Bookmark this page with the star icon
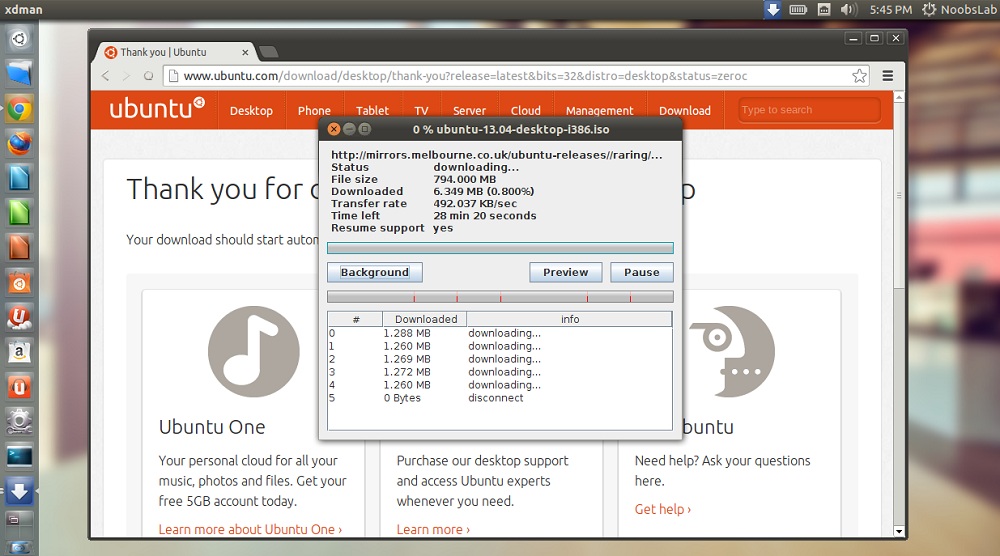 coord(859,76)
